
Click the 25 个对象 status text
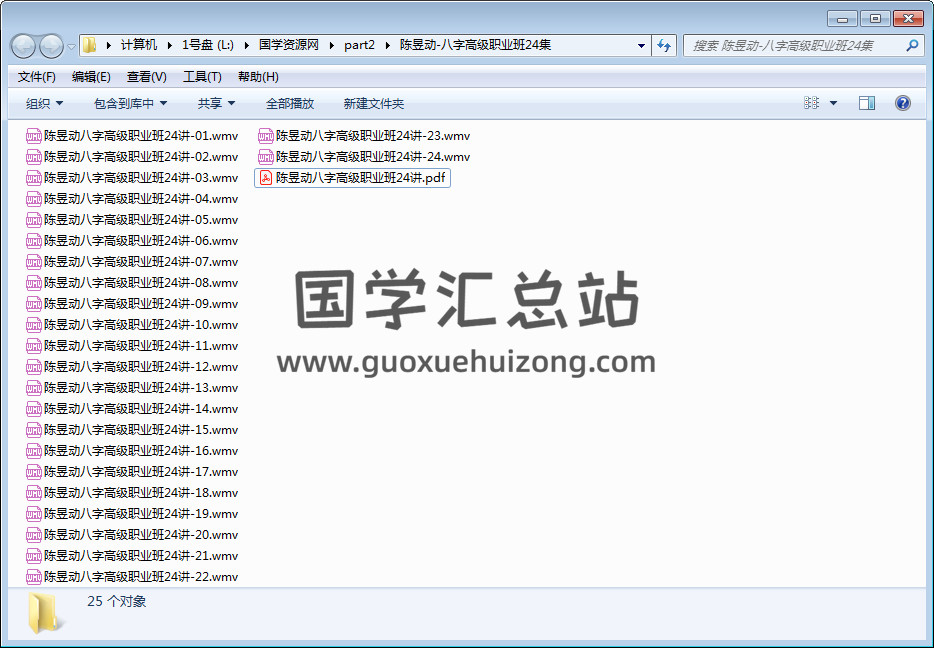point(117,602)
